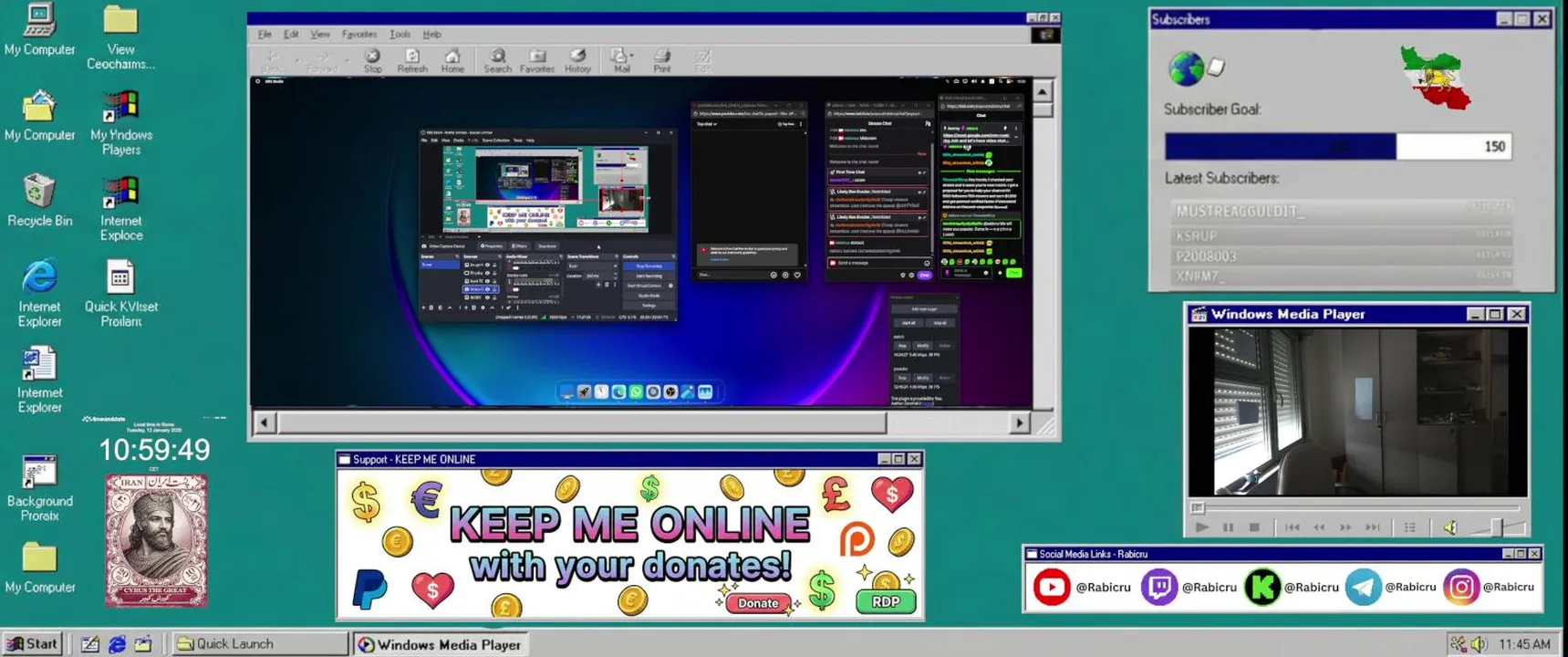This screenshot has width=1568, height=657.
Task: Open the Tools menu in the browser
Action: pyautogui.click(x=400, y=35)
